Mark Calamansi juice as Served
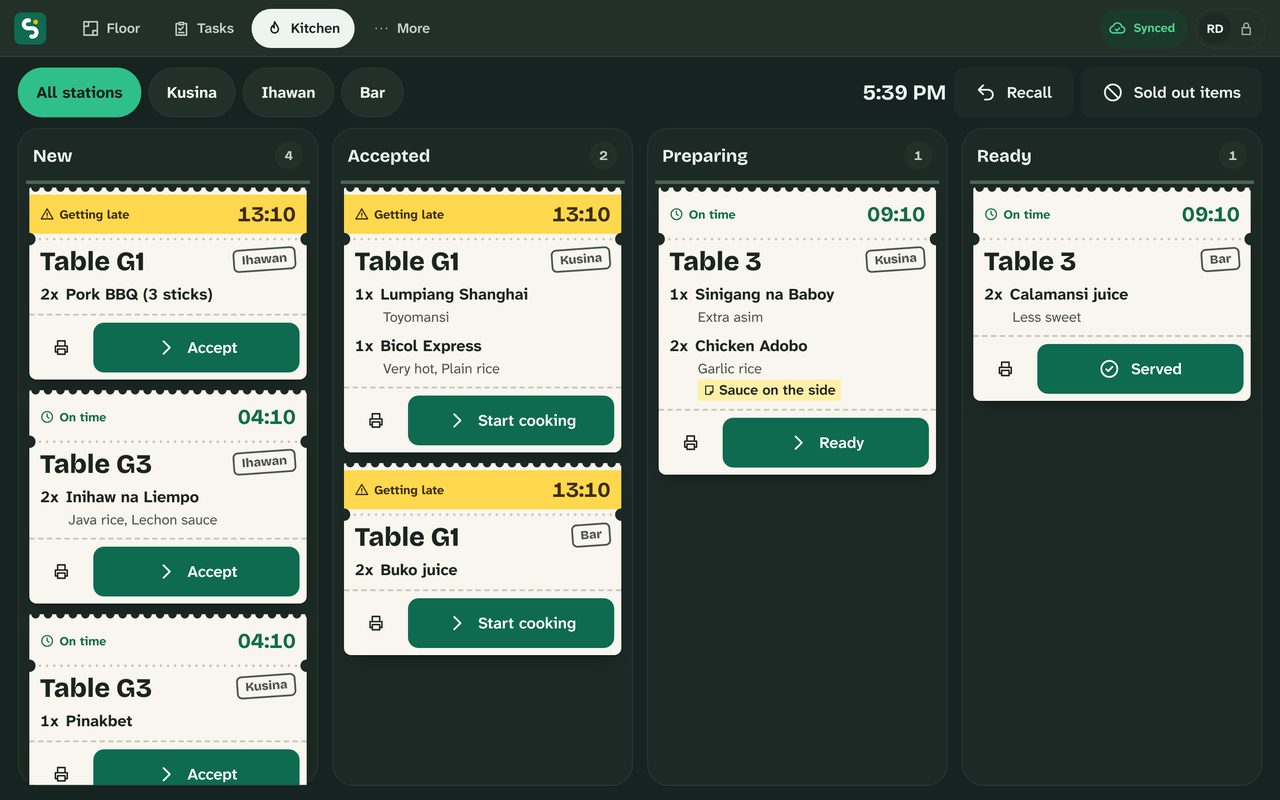This screenshot has height=800, width=1280. (1140, 369)
